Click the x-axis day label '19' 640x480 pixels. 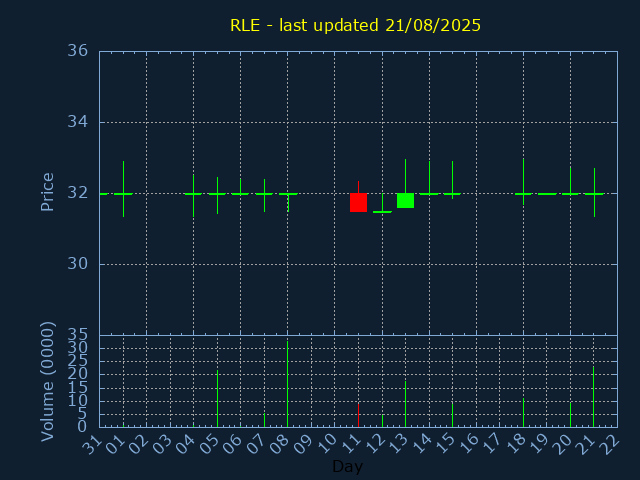click(540, 443)
